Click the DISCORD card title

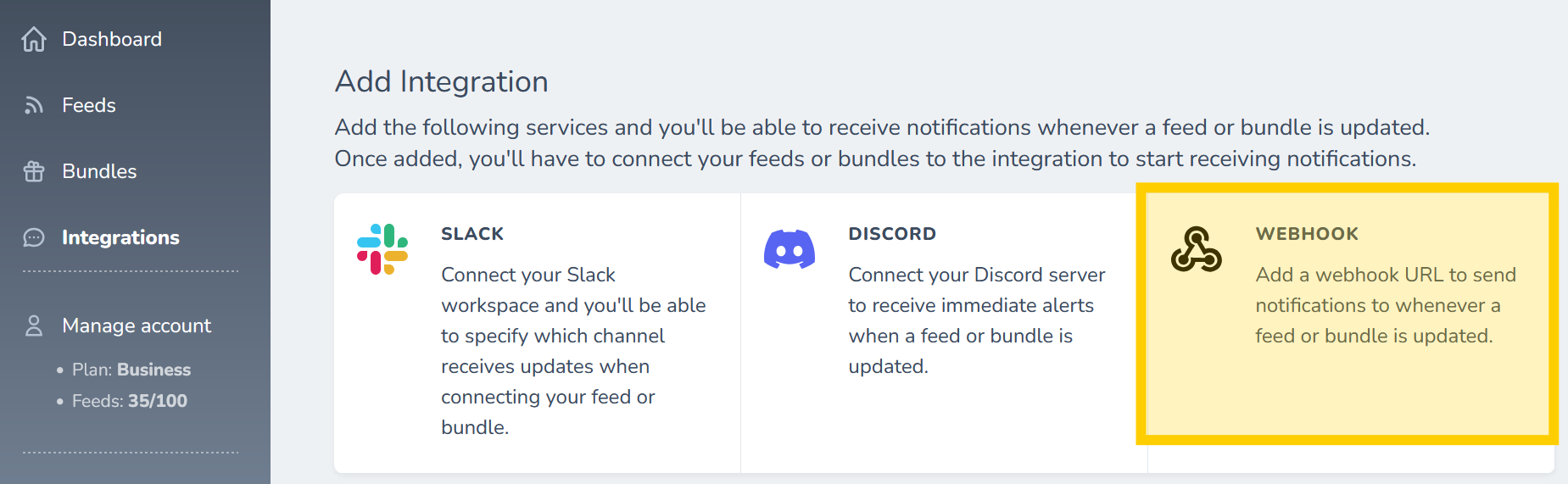892,234
